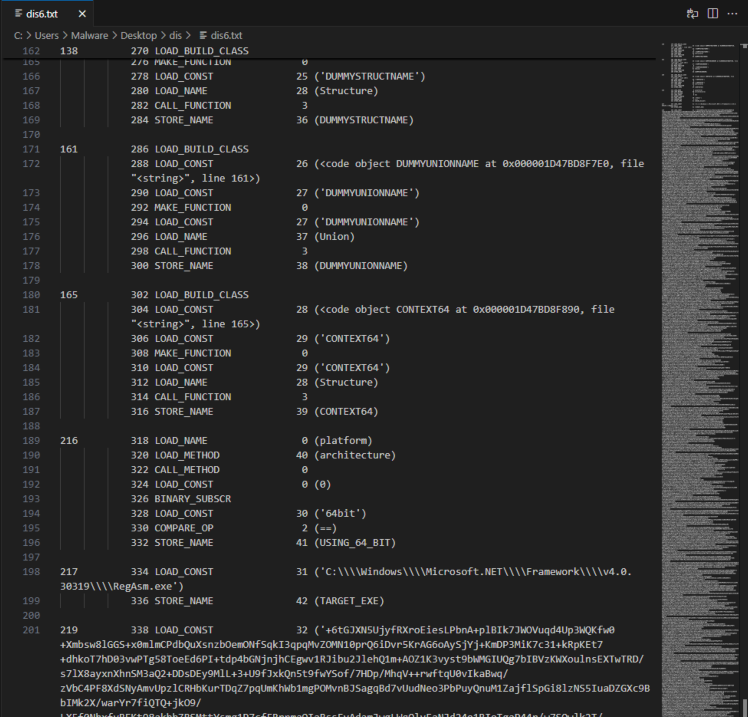Click '338 LOAD_CONST' on line 201
The image size is (748, 717).
point(172,630)
